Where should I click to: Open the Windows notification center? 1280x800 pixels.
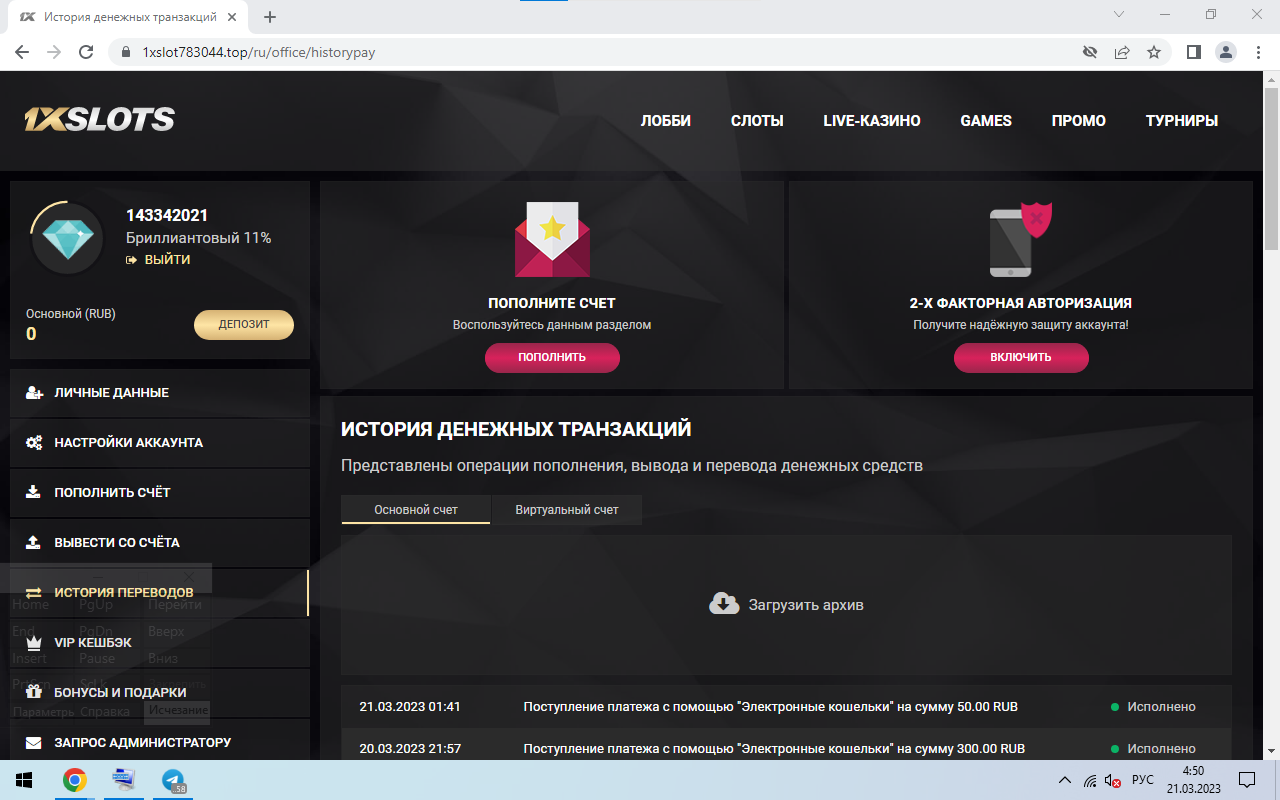click(x=1247, y=780)
